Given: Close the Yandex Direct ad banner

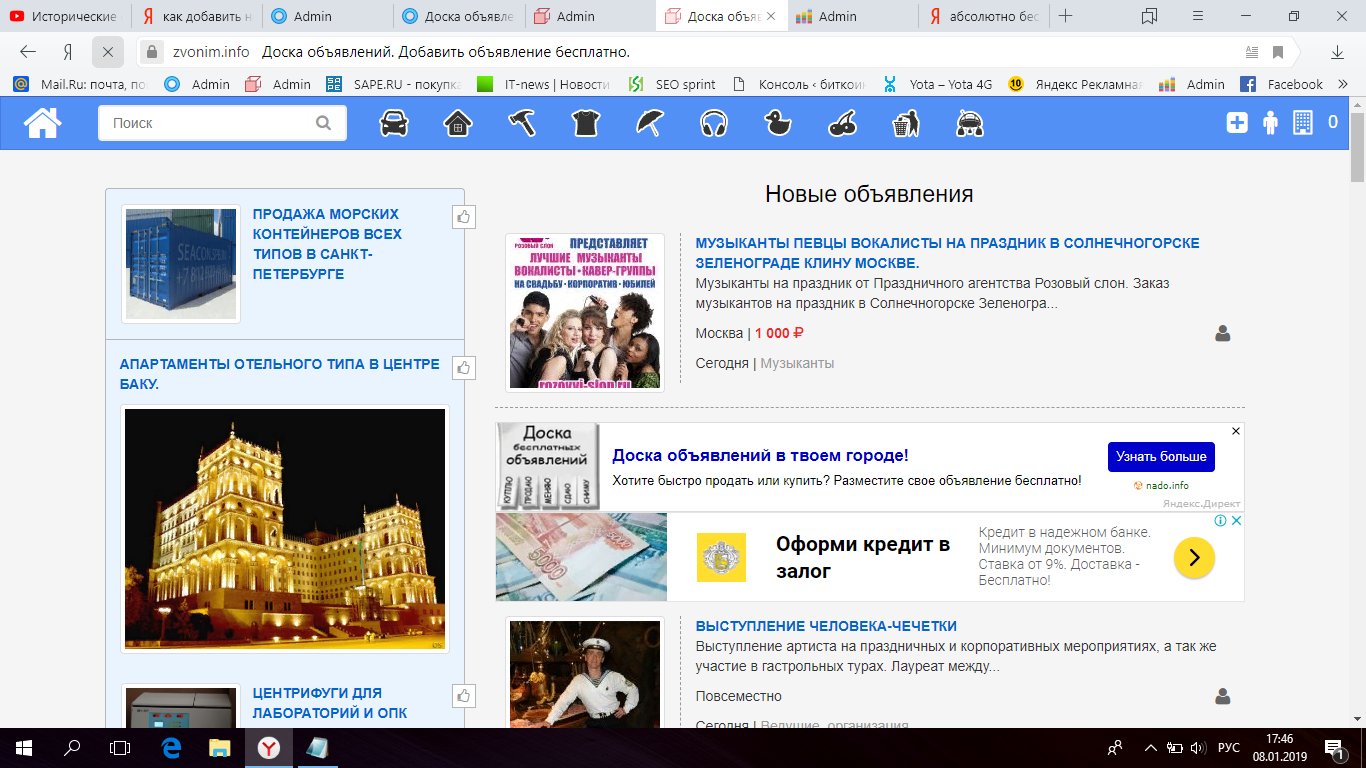Looking at the screenshot, I should click(x=1236, y=431).
